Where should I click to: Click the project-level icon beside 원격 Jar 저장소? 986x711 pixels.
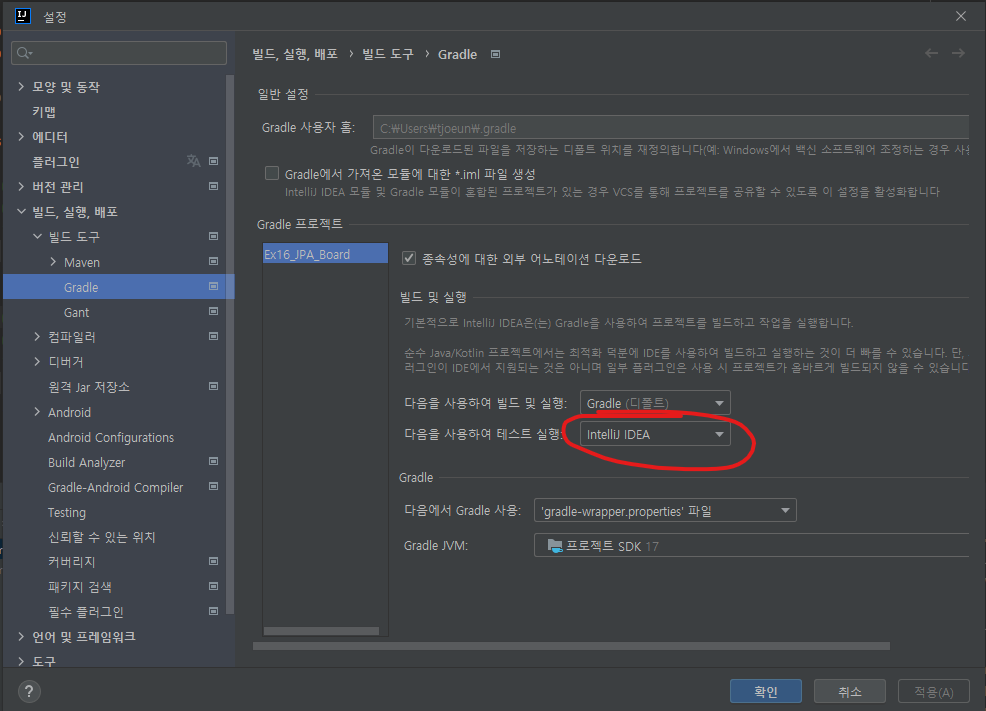pyautogui.click(x=214, y=387)
